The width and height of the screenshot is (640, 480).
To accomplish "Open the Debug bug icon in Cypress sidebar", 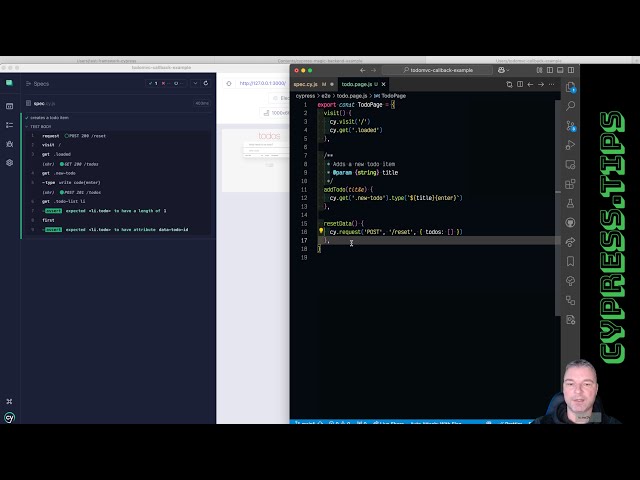I will tap(9, 144).
